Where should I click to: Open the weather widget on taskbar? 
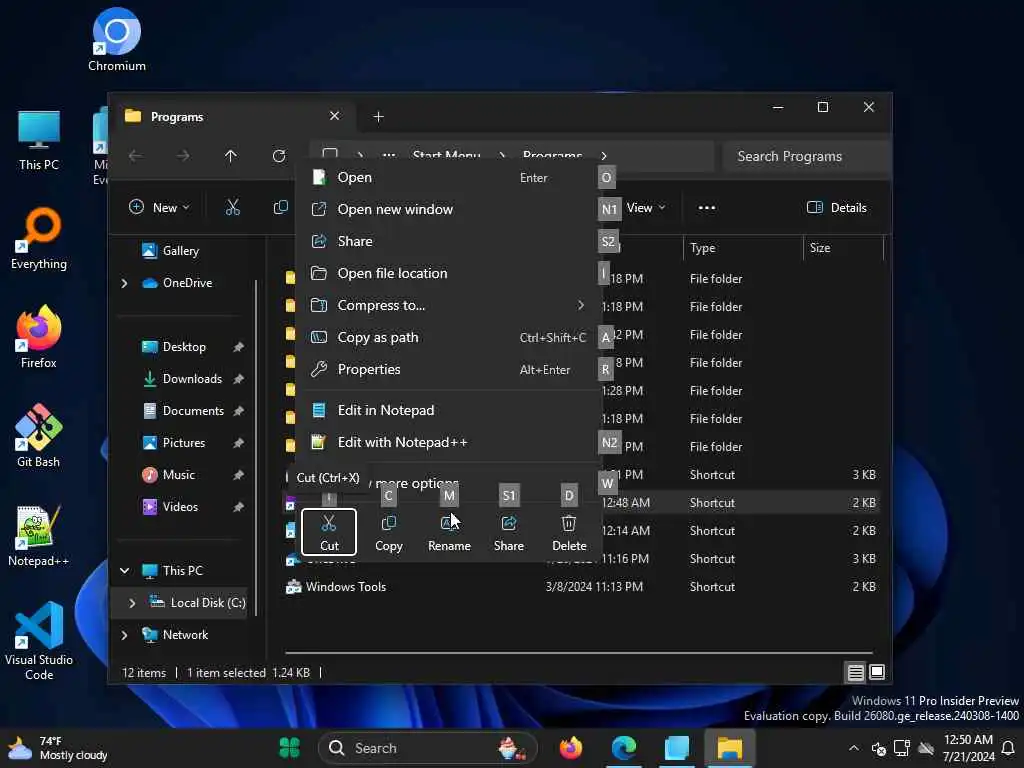57,748
